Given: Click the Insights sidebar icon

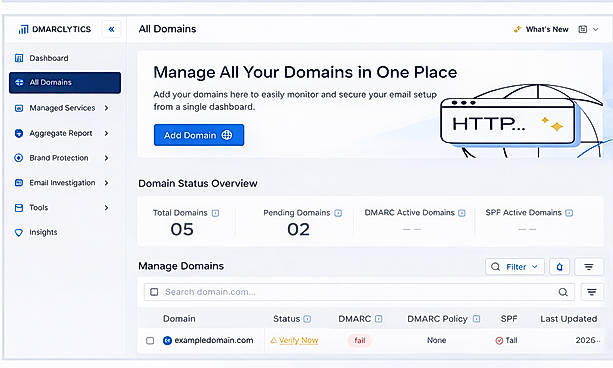Looking at the screenshot, I should [x=19, y=232].
